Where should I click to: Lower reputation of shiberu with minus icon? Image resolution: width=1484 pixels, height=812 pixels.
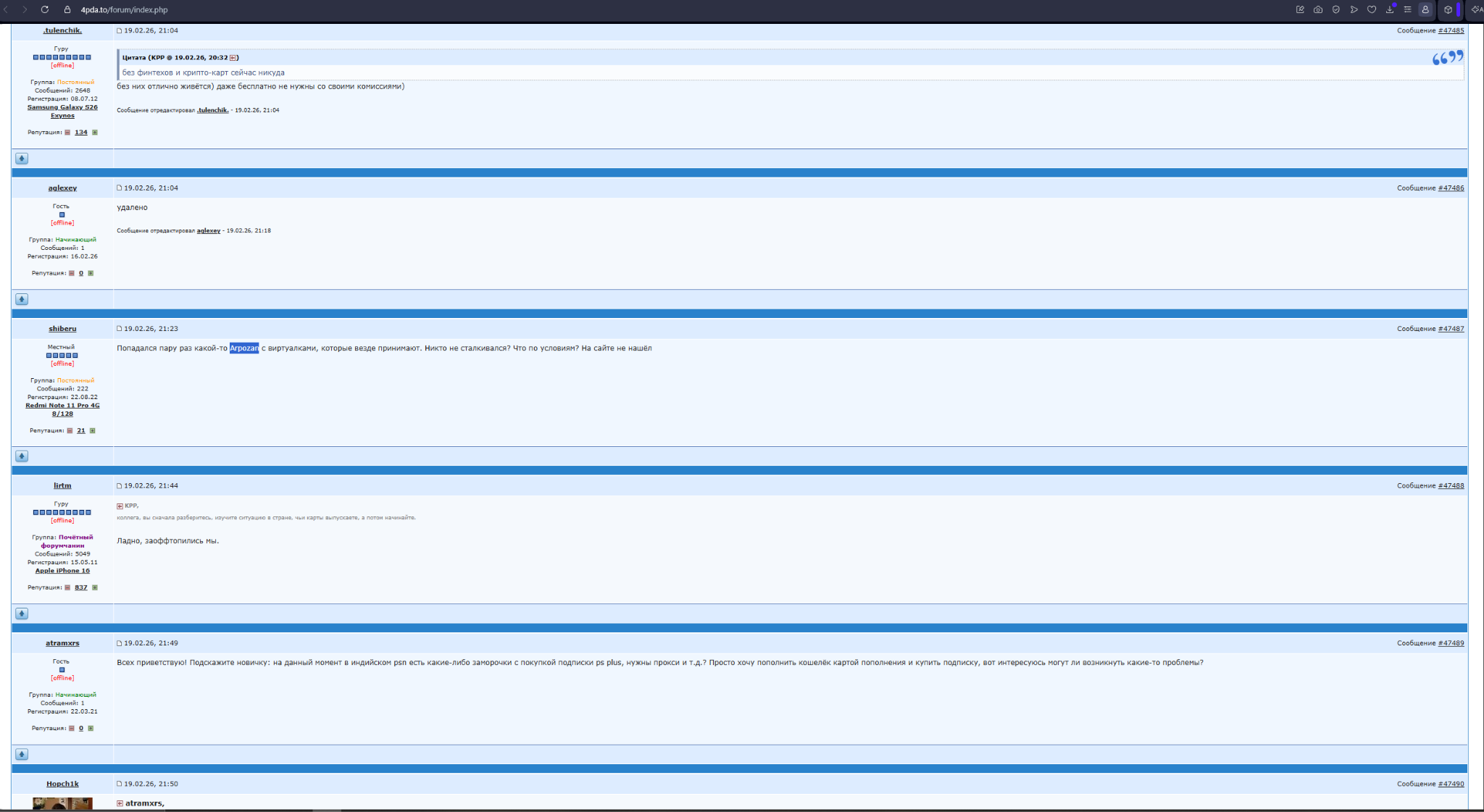pyautogui.click(x=70, y=430)
